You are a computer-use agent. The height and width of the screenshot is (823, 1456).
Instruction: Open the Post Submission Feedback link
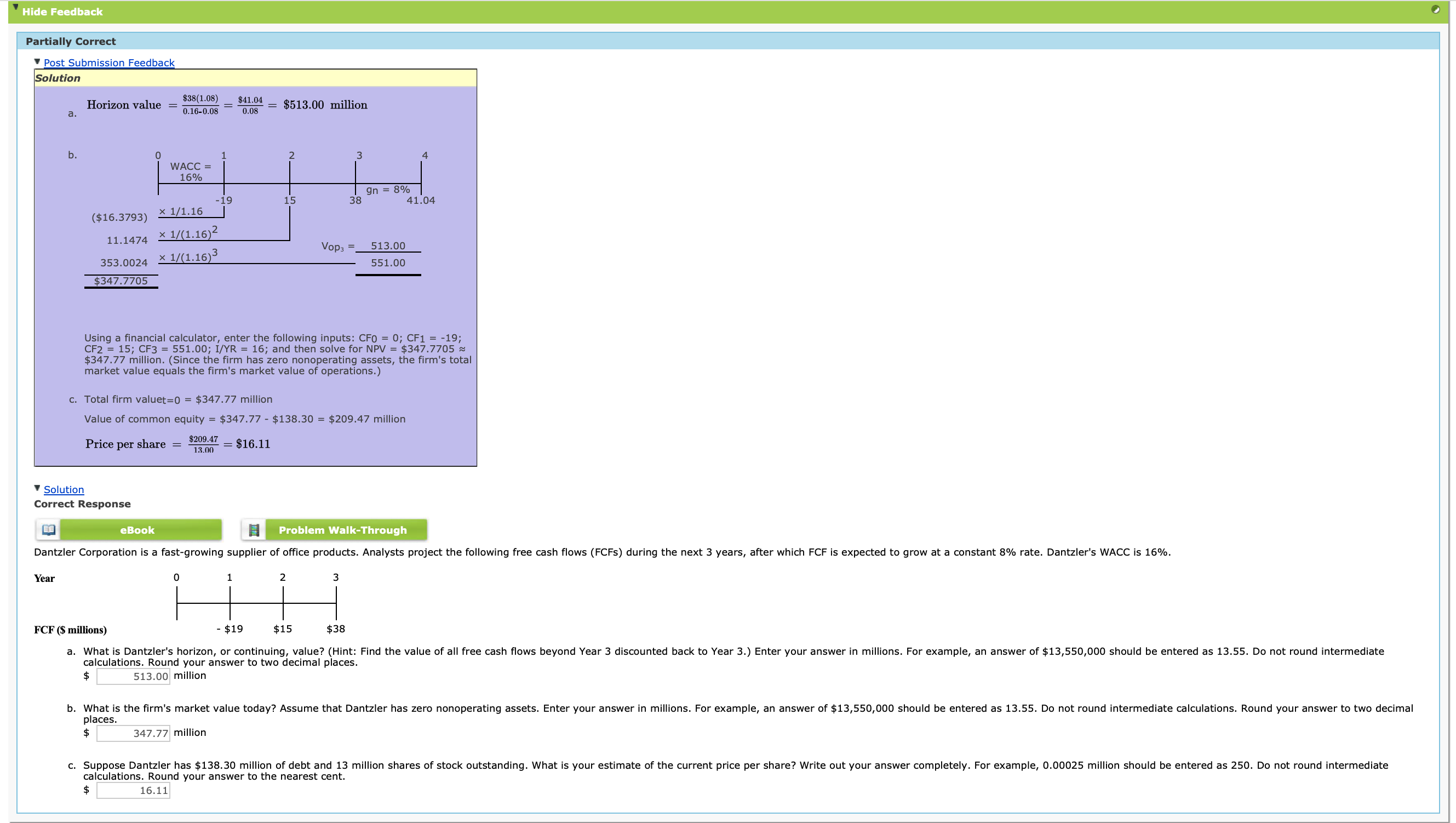coord(109,62)
